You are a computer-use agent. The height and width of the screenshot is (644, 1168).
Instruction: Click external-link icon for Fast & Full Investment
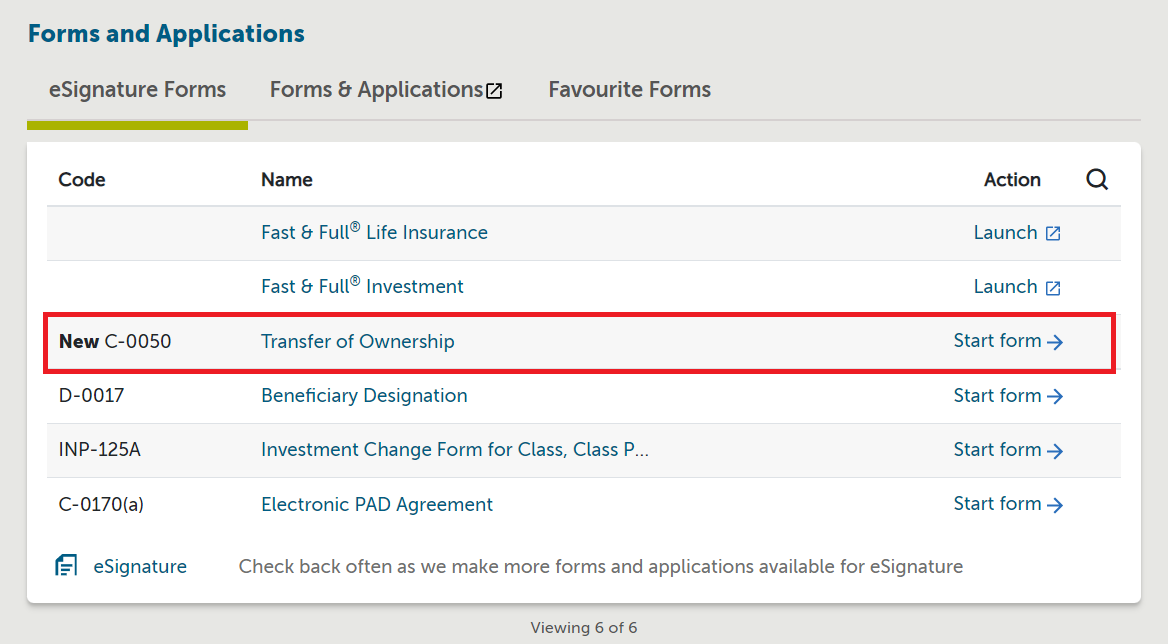1053,288
